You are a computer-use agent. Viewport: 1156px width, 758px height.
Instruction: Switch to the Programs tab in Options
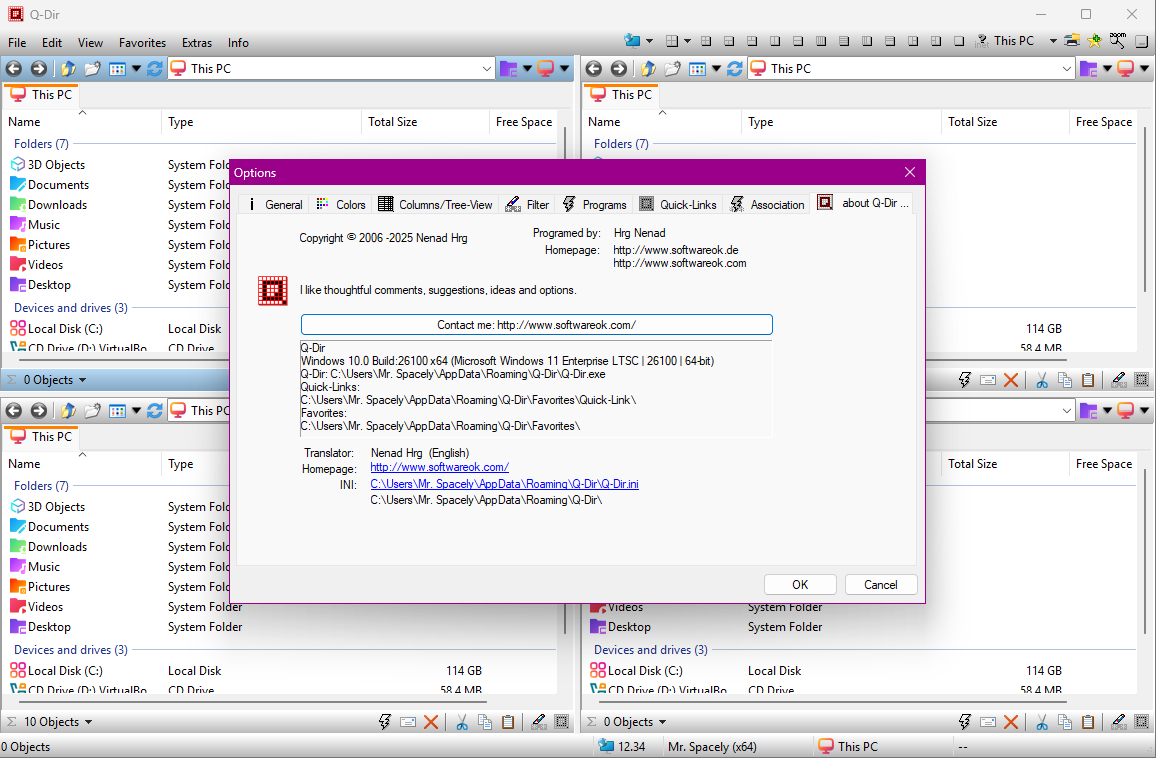click(594, 204)
